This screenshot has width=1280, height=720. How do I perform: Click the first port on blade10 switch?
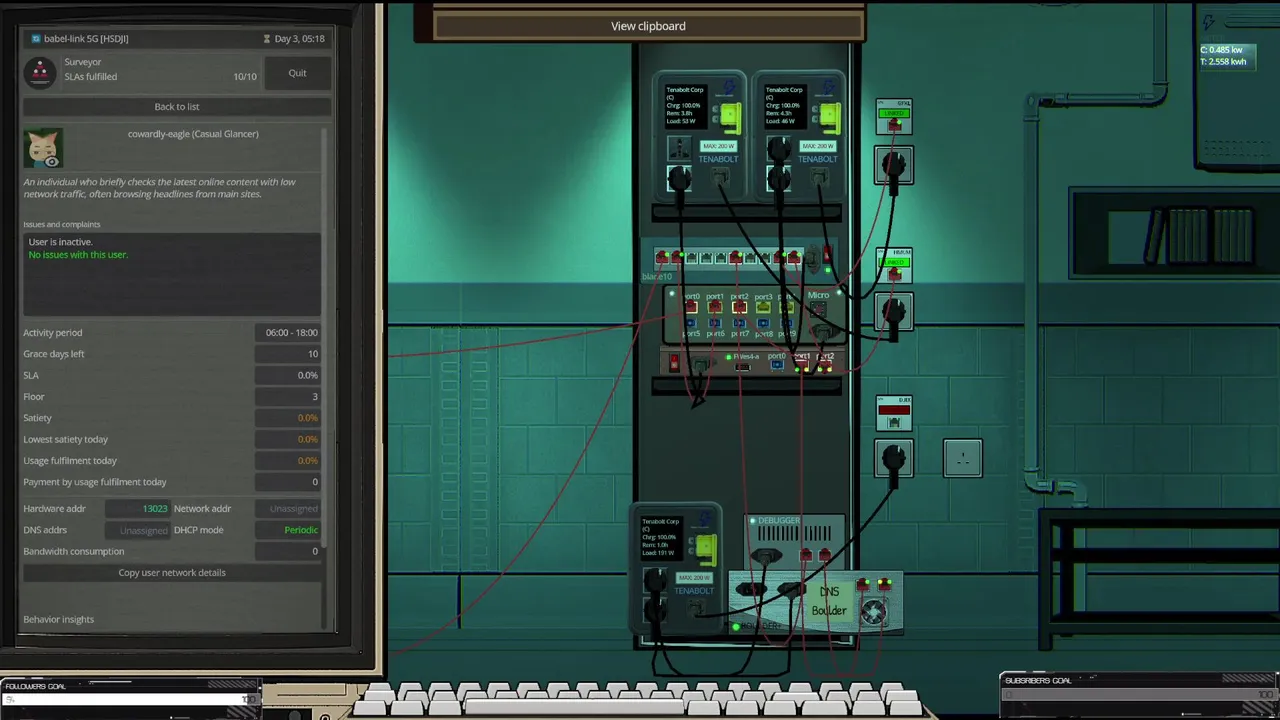(662, 258)
